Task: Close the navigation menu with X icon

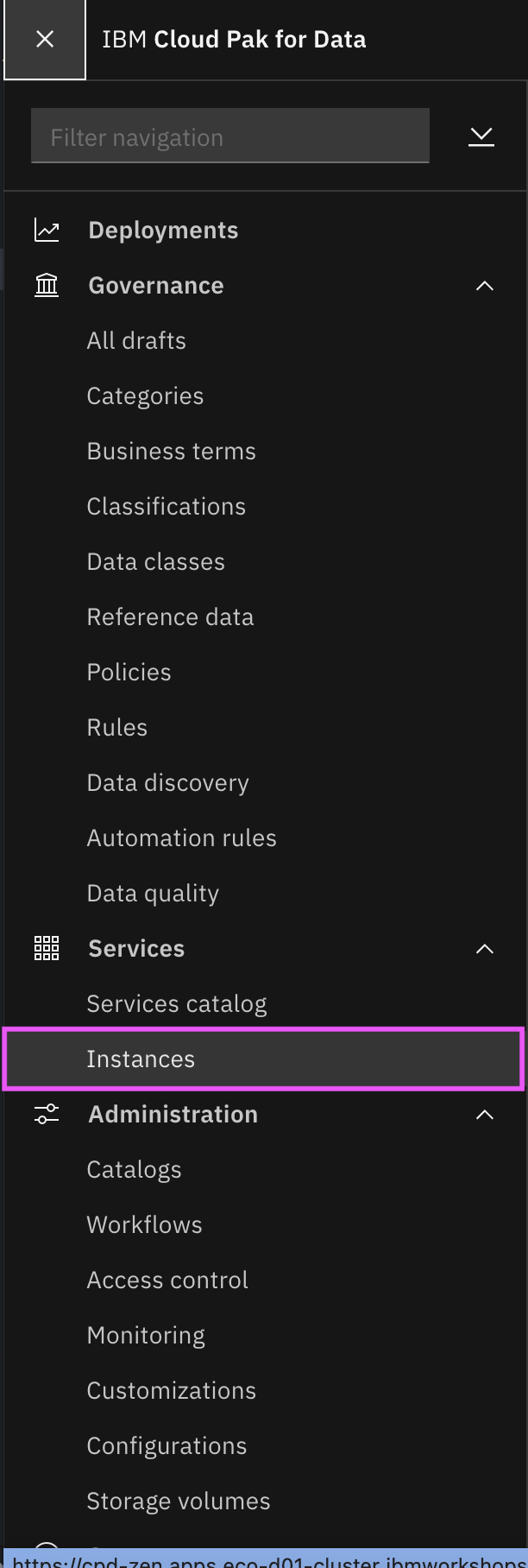Action: [x=45, y=39]
